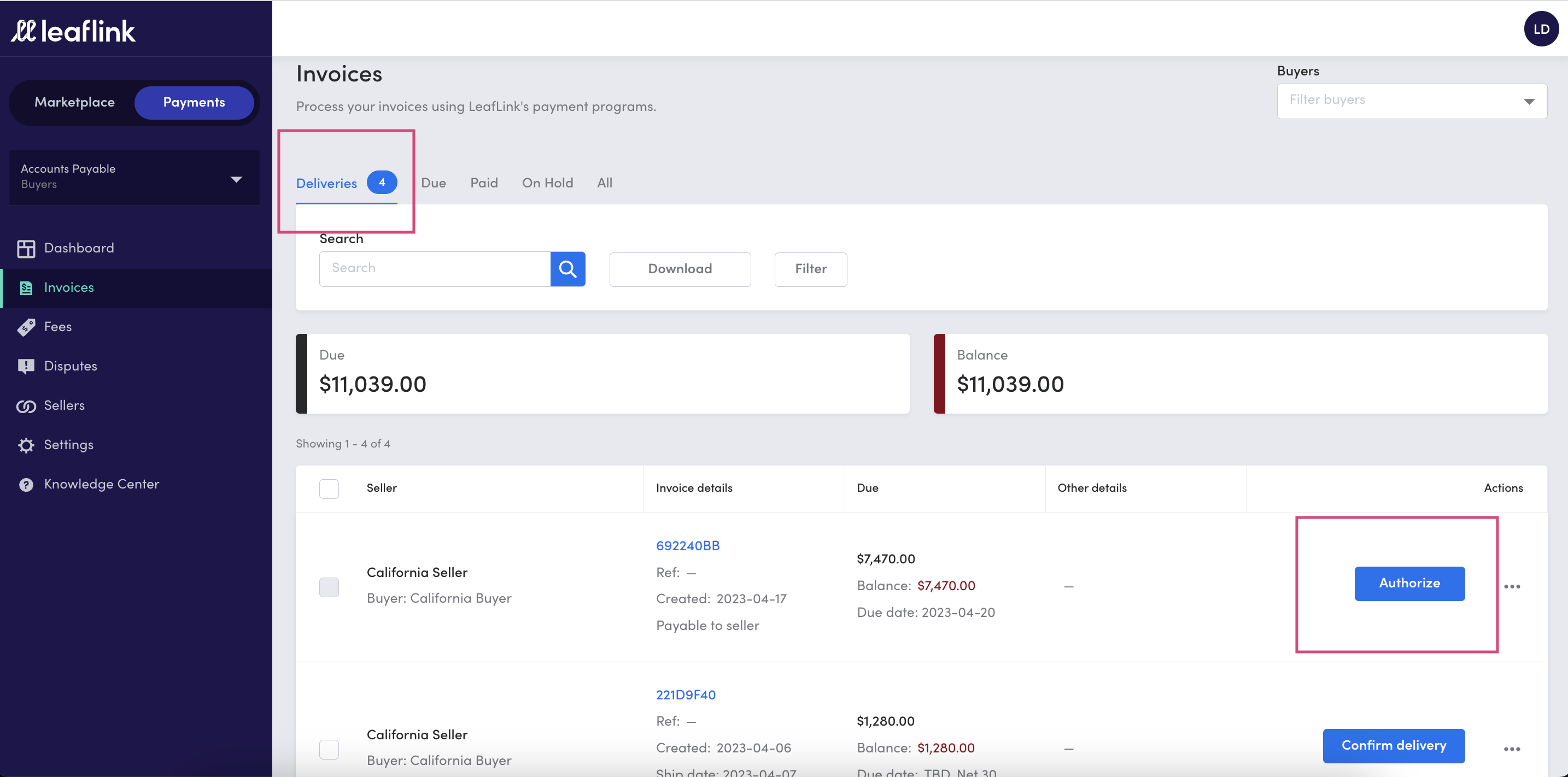The width and height of the screenshot is (1568, 777).
Task: Click the Dashboard grid icon
Action: click(26, 248)
